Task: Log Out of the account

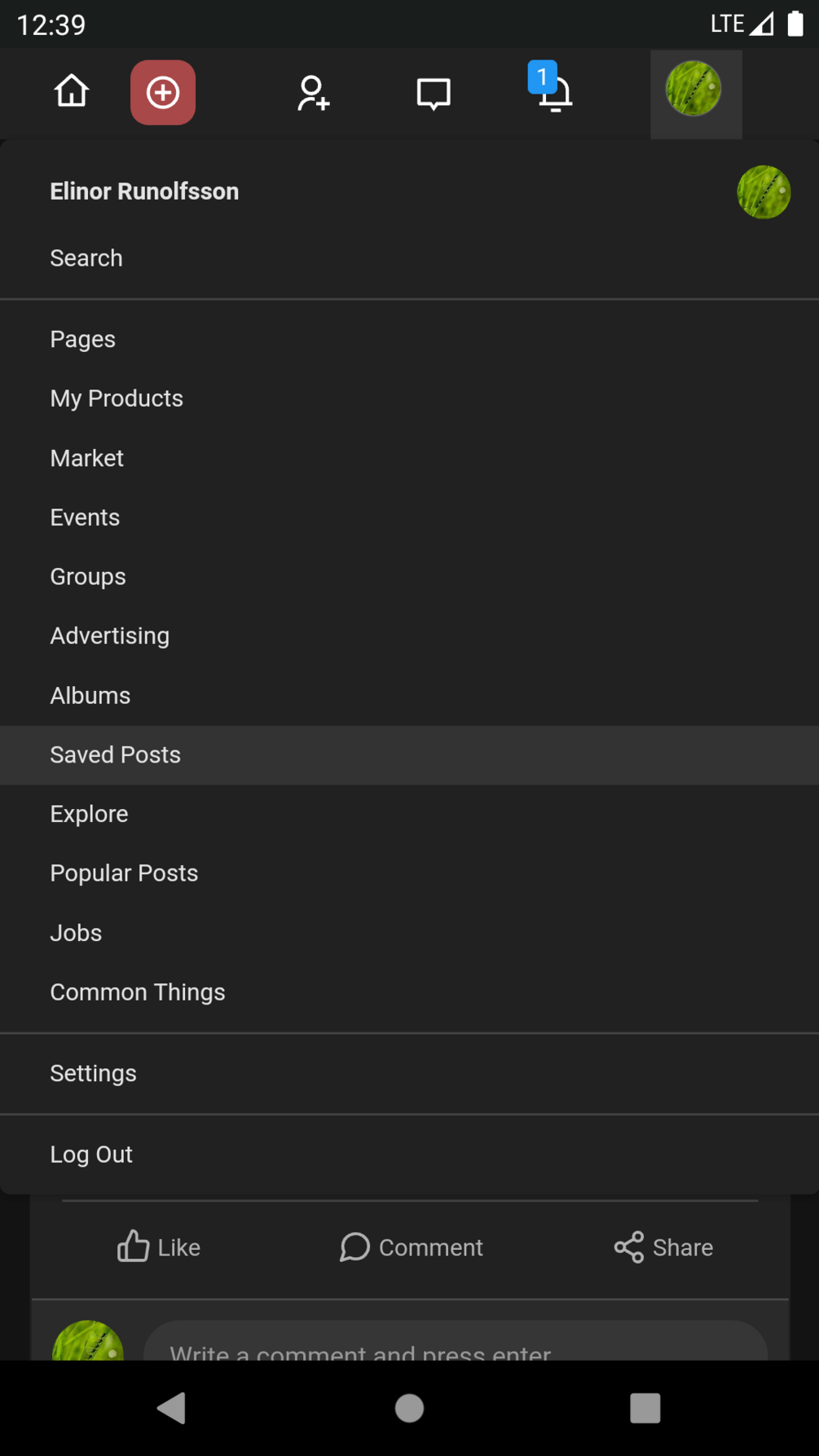Action: [91, 1155]
